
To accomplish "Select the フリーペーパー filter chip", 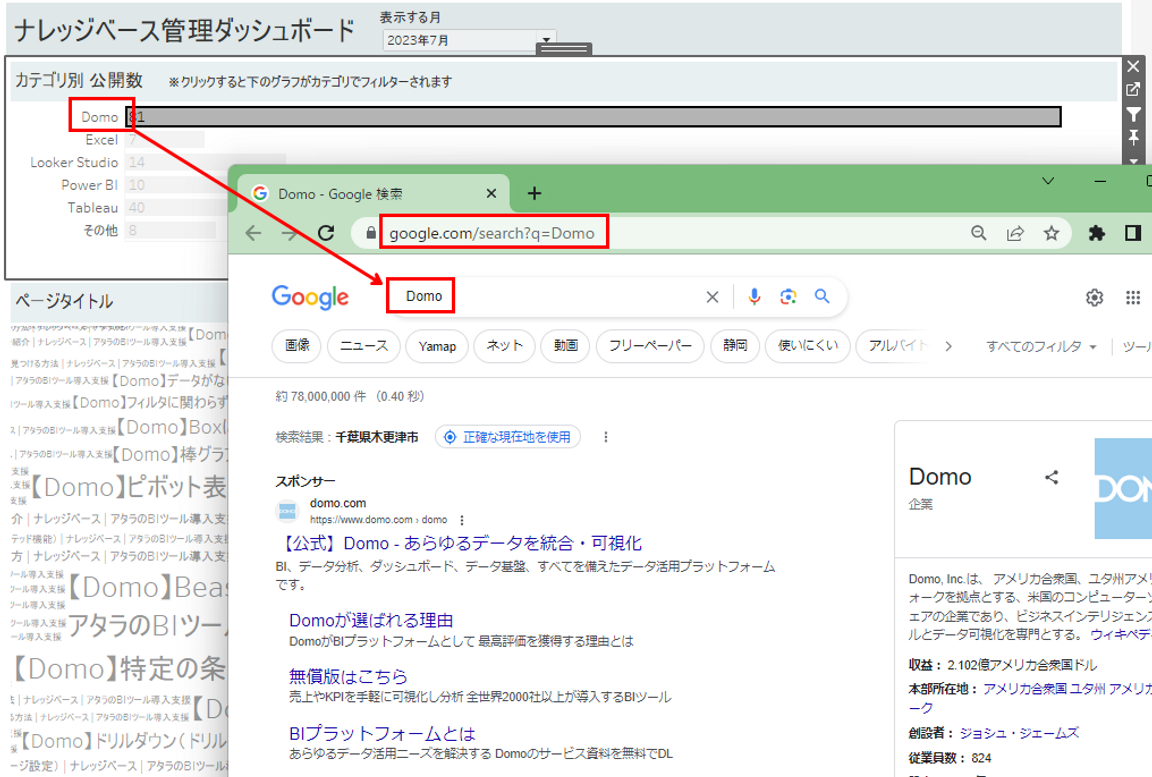I will tap(650, 346).
